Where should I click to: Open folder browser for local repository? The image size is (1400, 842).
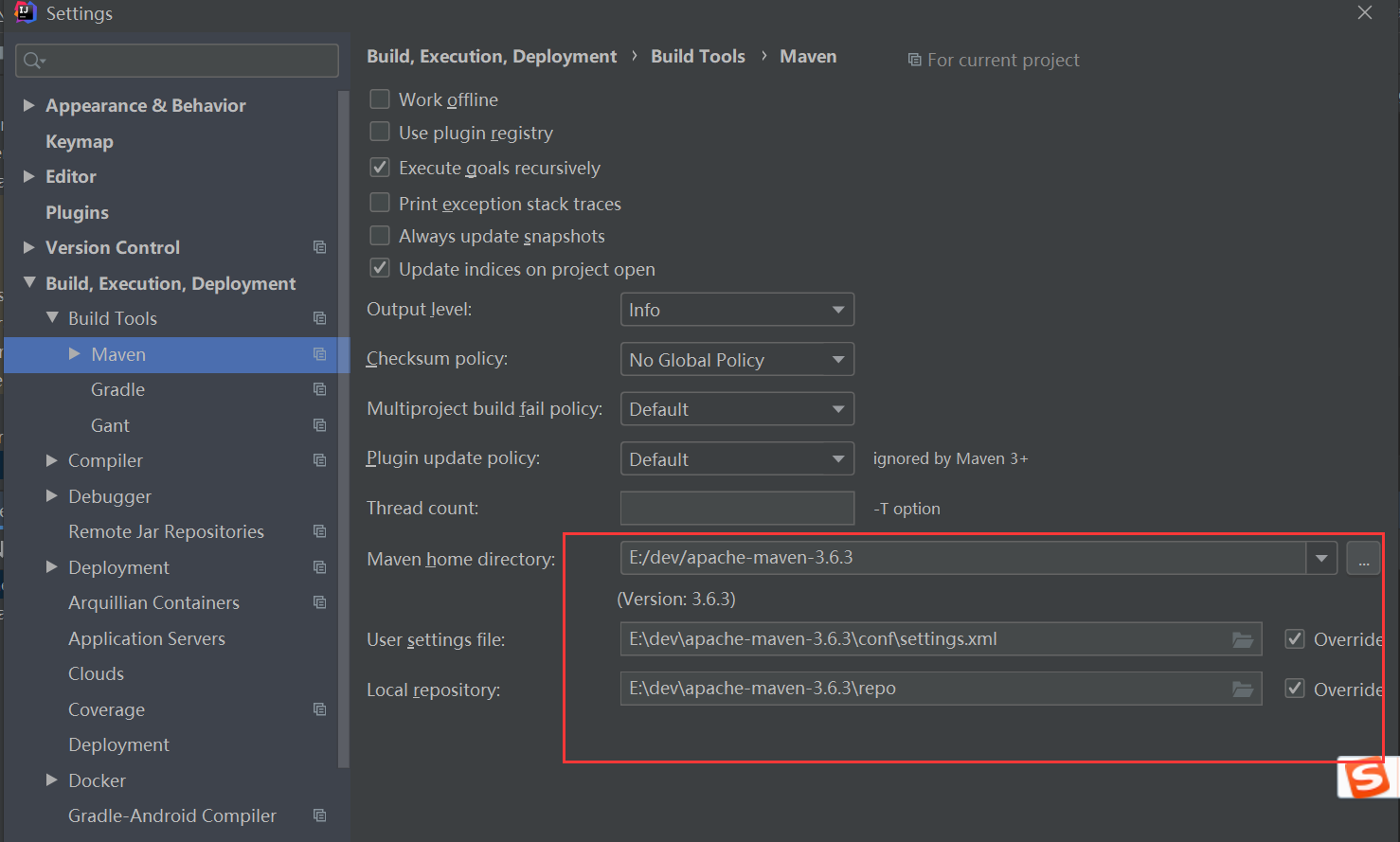tap(1243, 689)
